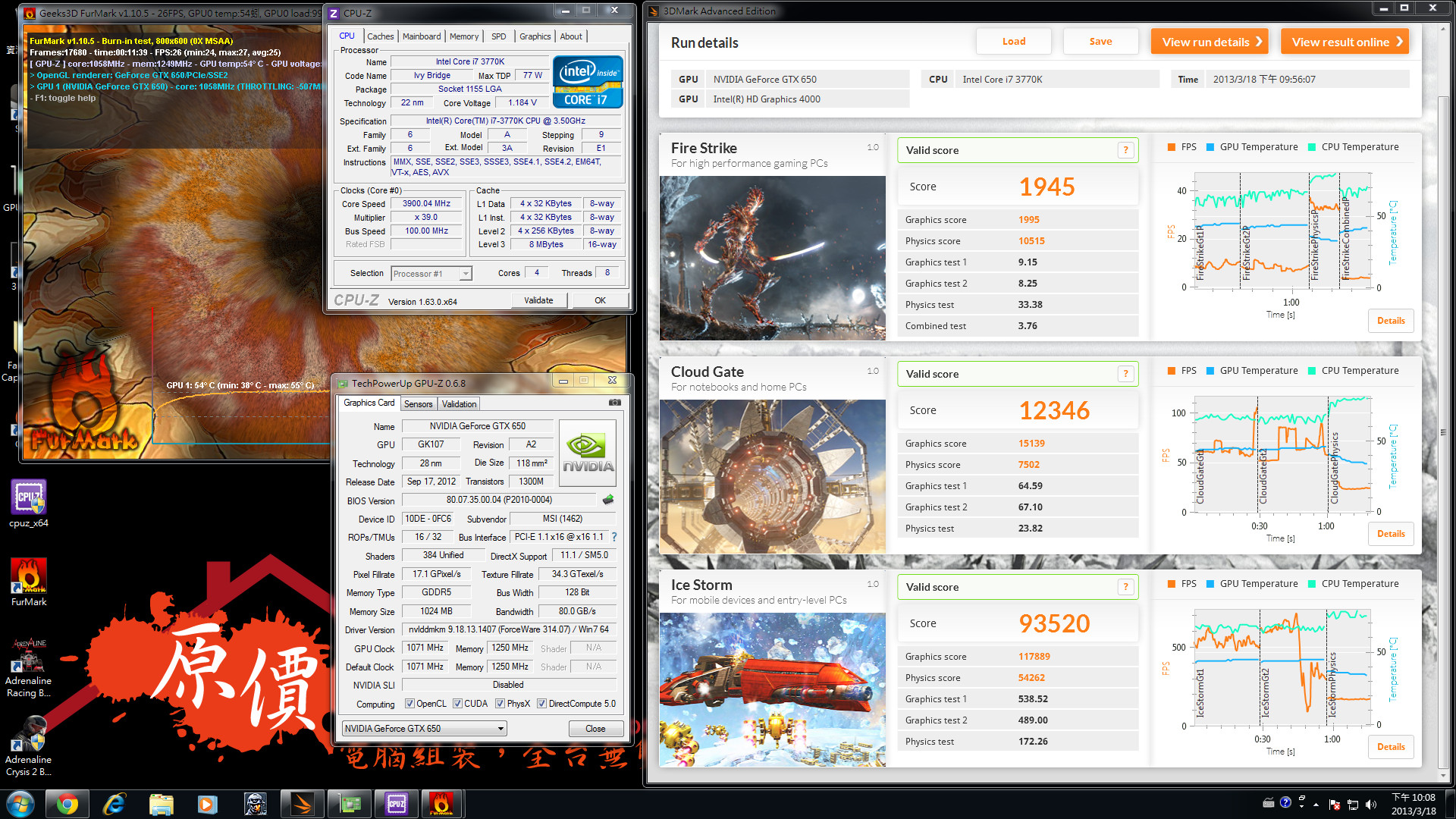
Task: Click the NVIDIA logo in GPU-Z
Action: [x=588, y=453]
